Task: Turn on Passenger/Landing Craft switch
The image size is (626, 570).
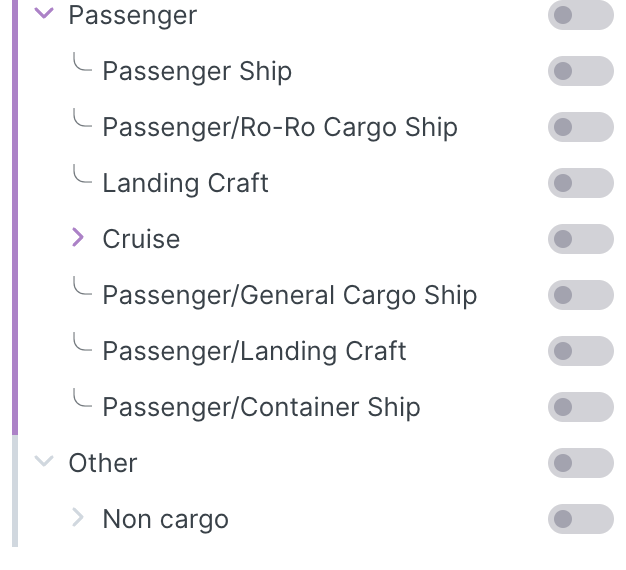Action: (580, 352)
